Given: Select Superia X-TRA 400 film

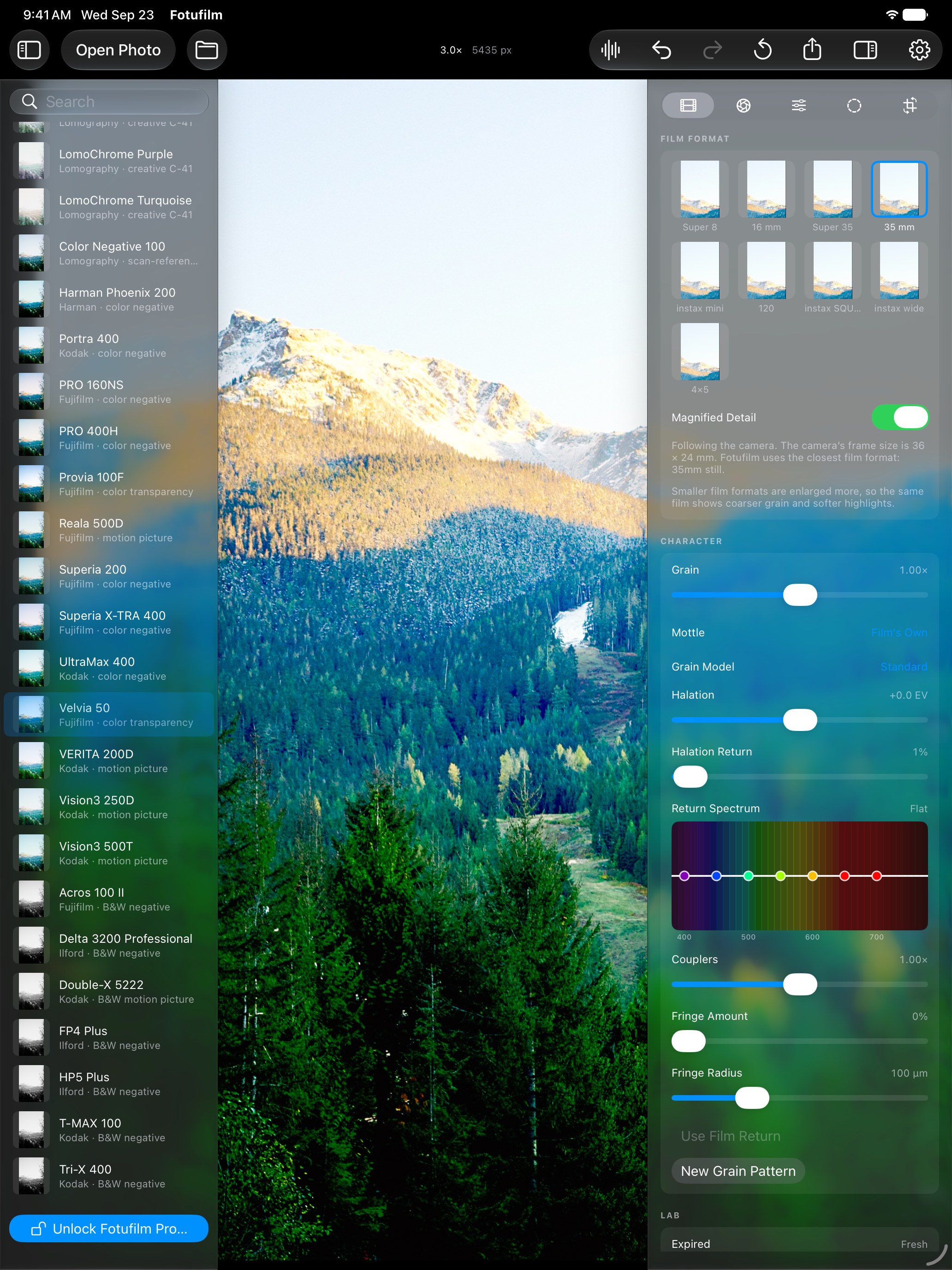Looking at the screenshot, I should pyautogui.click(x=108, y=622).
